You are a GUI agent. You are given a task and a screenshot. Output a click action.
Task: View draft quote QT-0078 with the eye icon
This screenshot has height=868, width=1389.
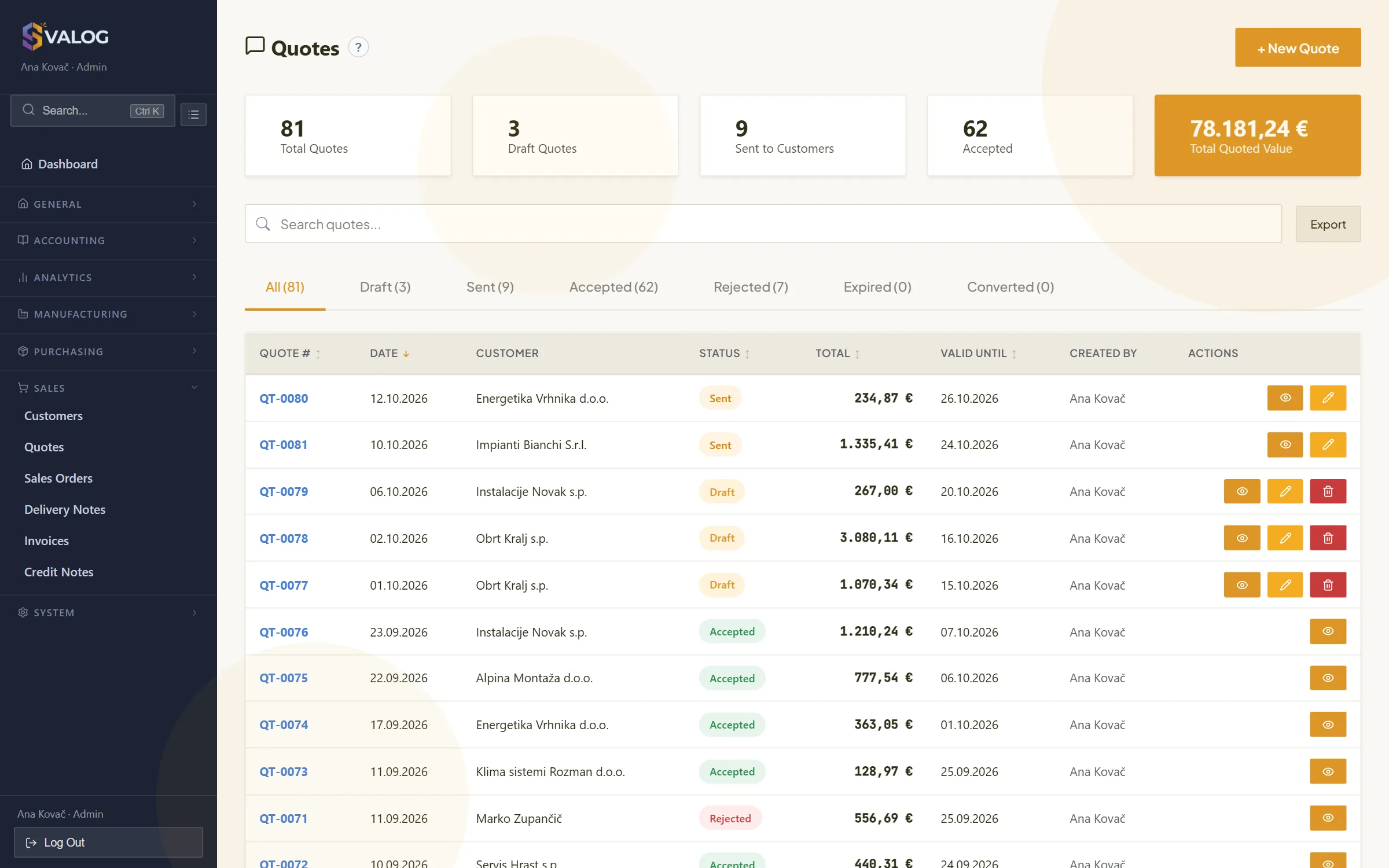tap(1242, 538)
